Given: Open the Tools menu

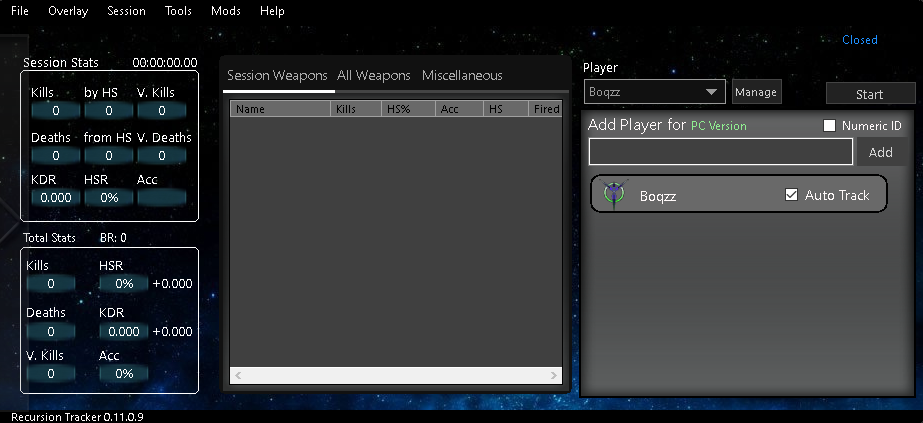Looking at the screenshot, I should (178, 11).
